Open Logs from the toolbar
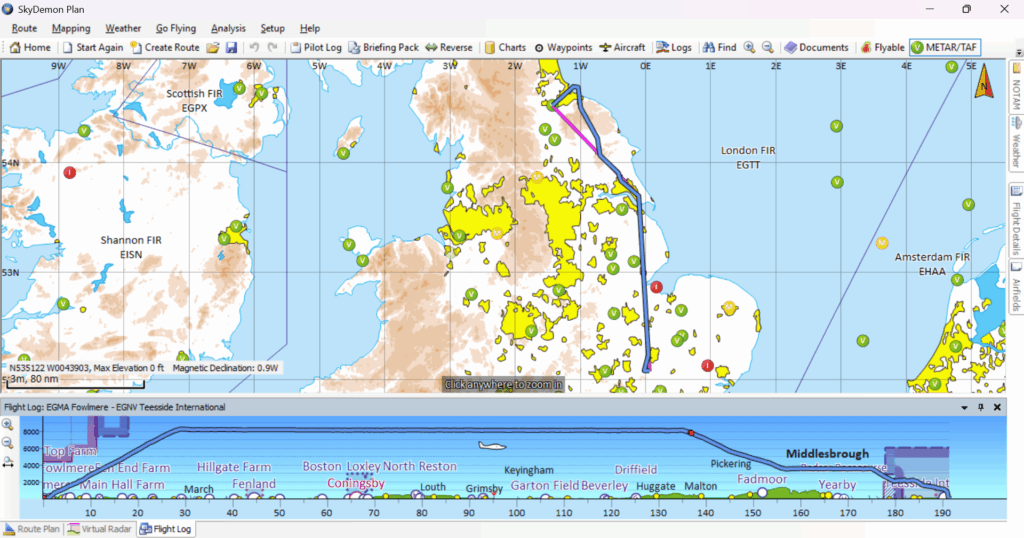 pyautogui.click(x=673, y=47)
